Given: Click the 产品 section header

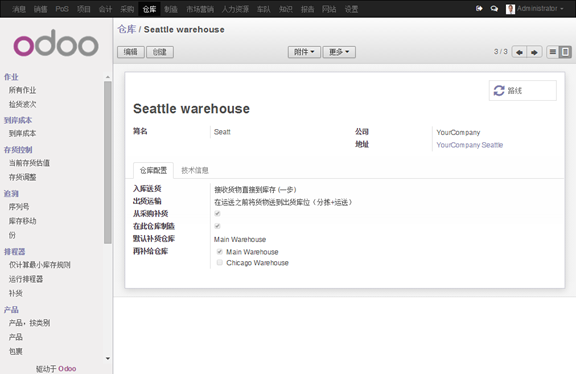Looking at the screenshot, I should tap(11, 310).
